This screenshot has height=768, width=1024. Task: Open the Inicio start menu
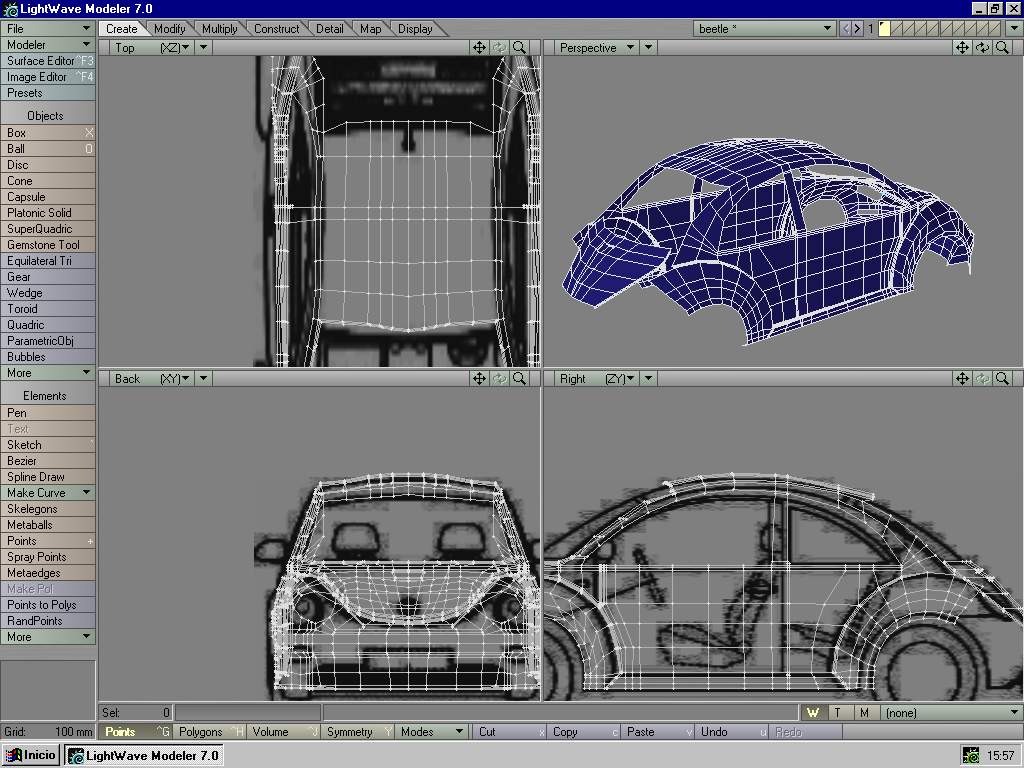32,755
